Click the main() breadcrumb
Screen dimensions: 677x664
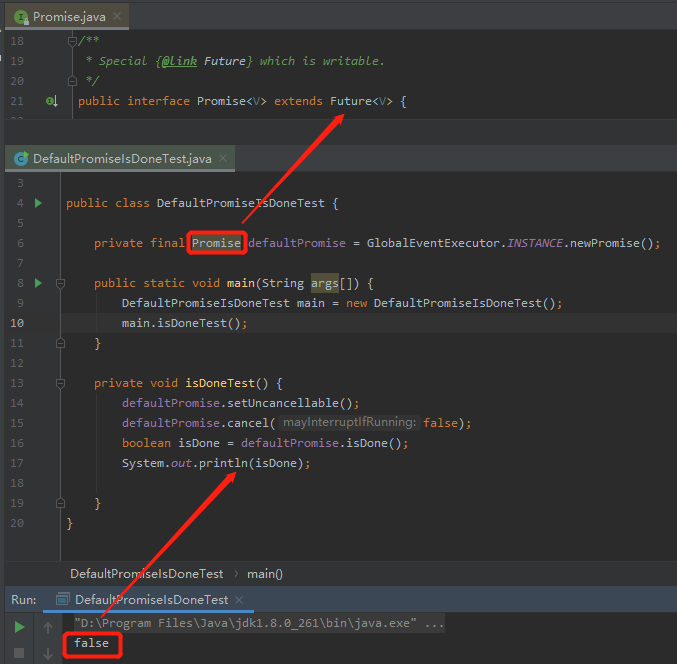coord(265,574)
